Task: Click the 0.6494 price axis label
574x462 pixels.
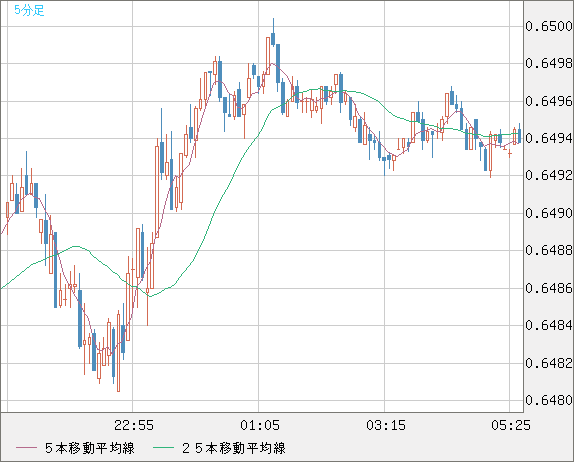Action: [549, 138]
